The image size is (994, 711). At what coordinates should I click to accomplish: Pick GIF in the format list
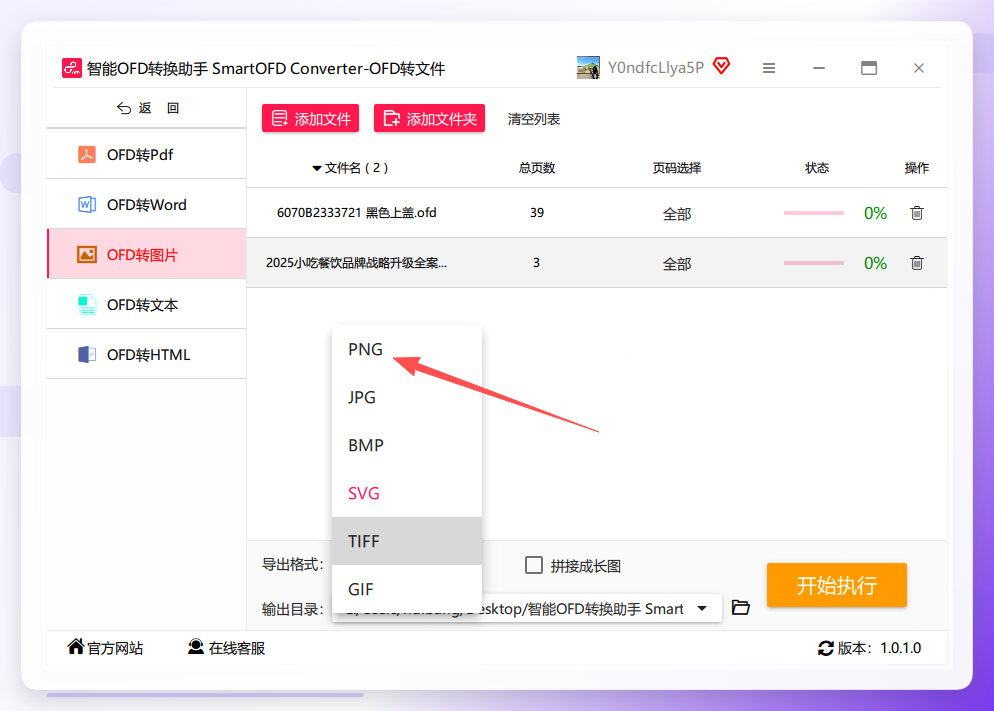[x=407, y=589]
